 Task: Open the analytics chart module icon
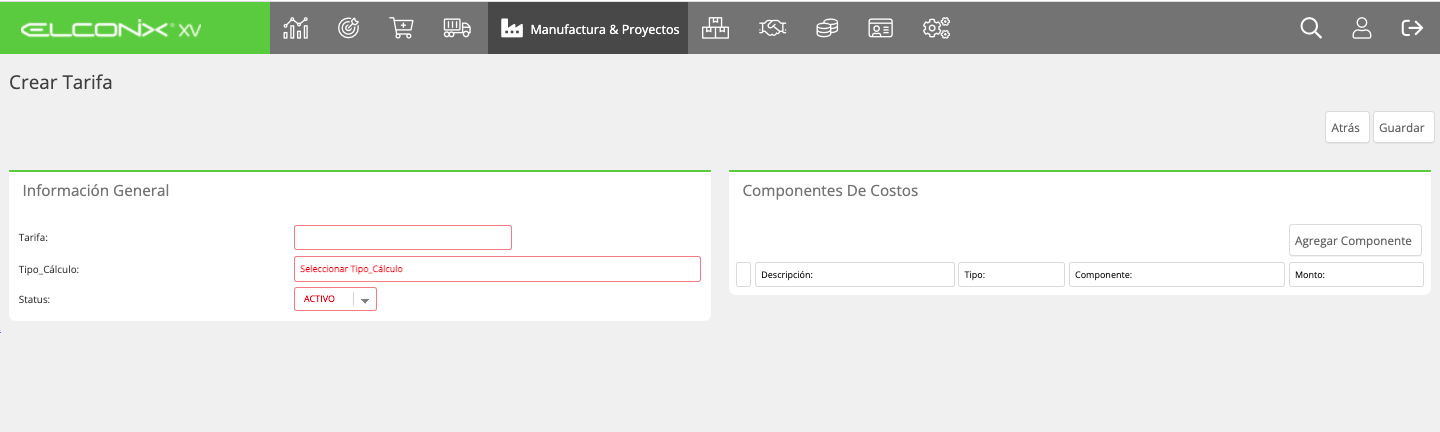[296, 28]
